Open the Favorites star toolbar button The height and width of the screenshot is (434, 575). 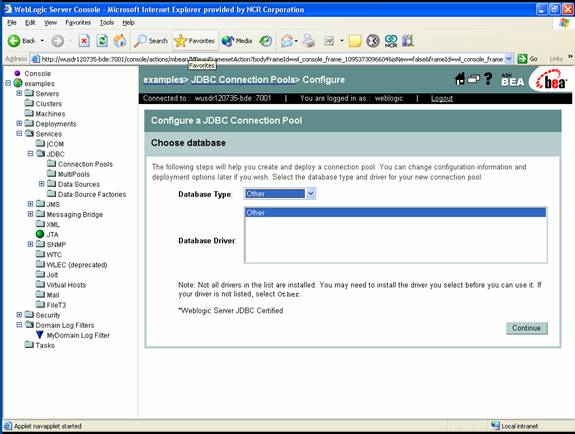point(195,41)
